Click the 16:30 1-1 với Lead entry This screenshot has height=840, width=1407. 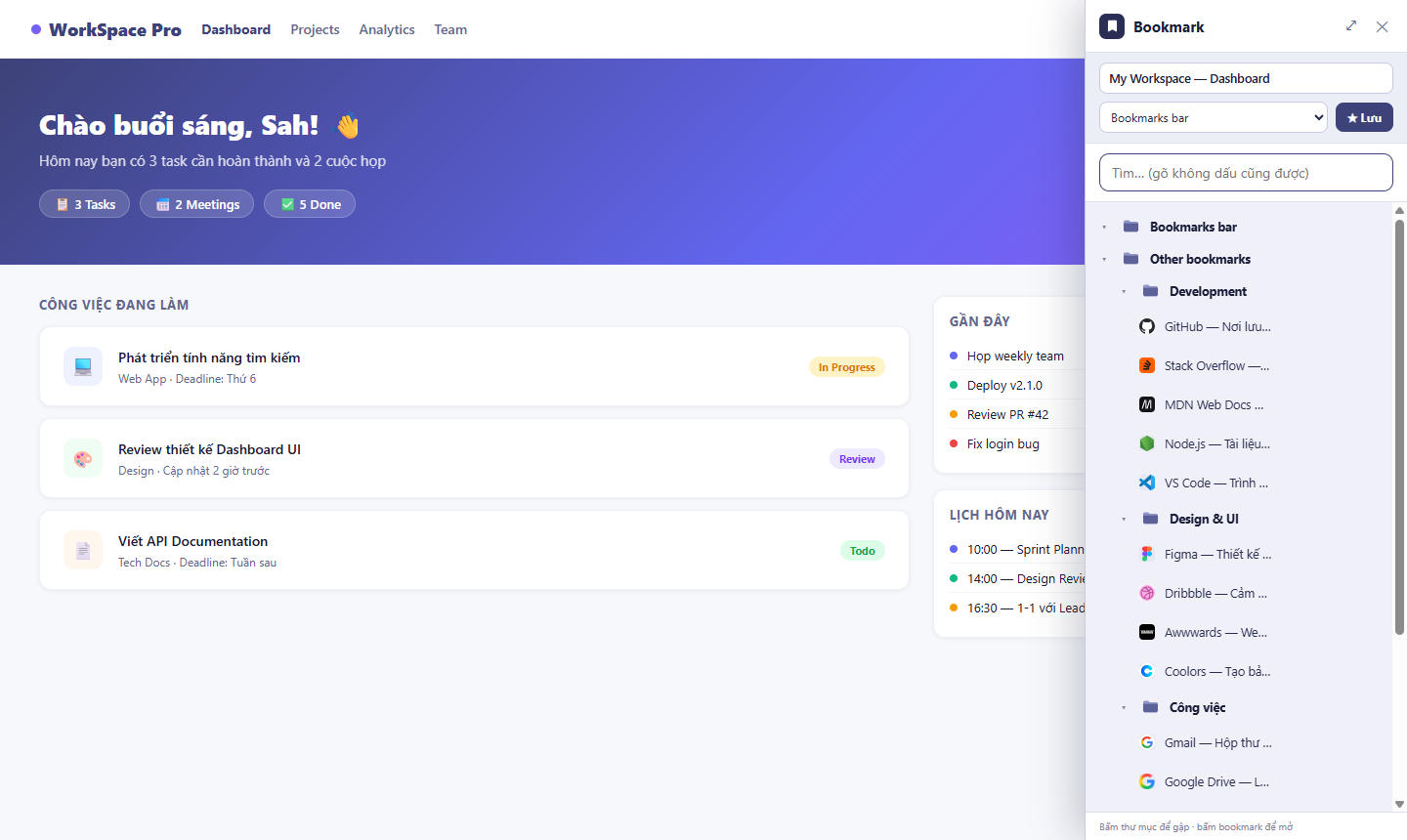(1017, 608)
